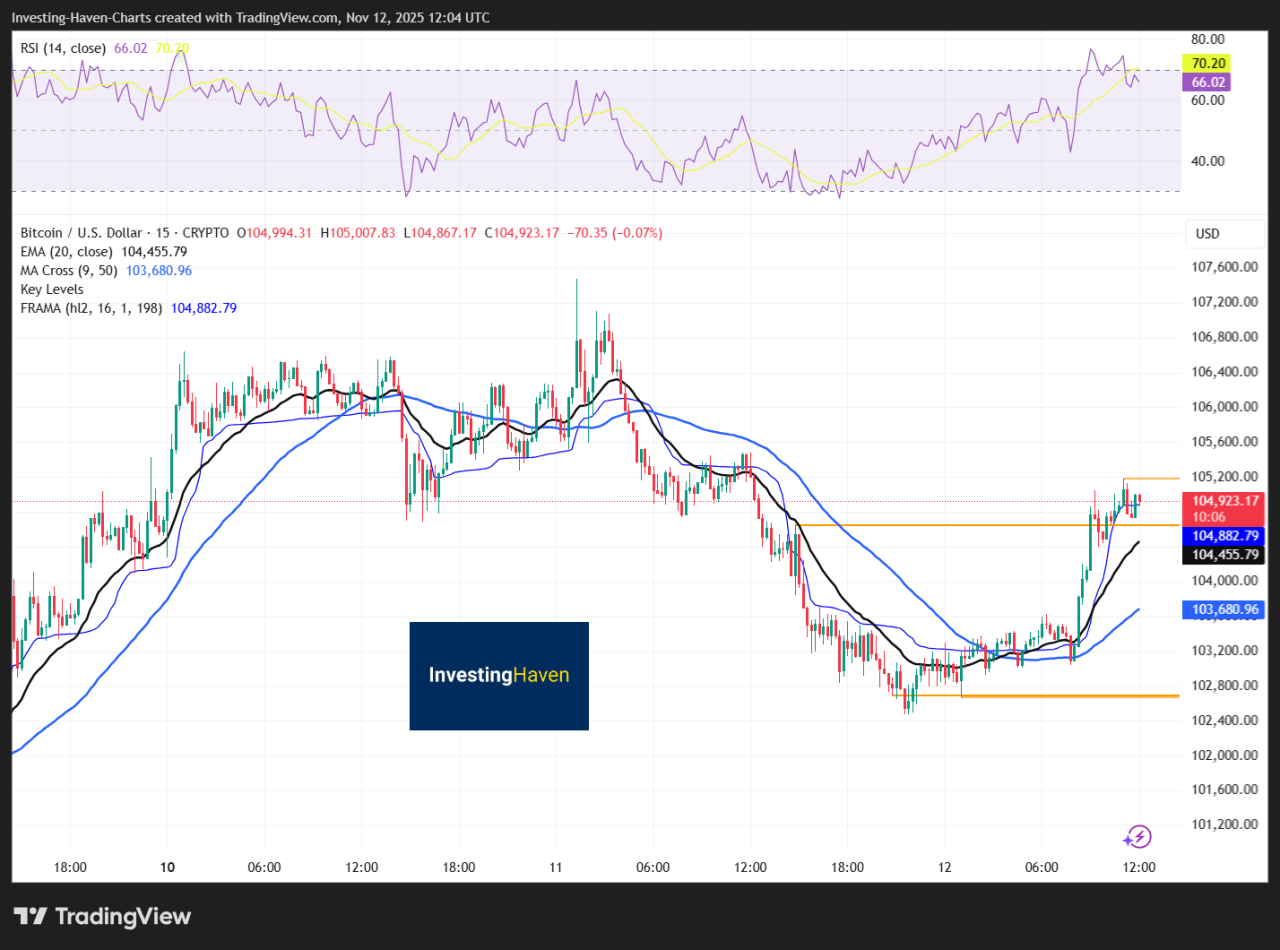Image resolution: width=1280 pixels, height=950 pixels.
Task: Click the purple RSI 66.02 value tag
Action: 1205,82
